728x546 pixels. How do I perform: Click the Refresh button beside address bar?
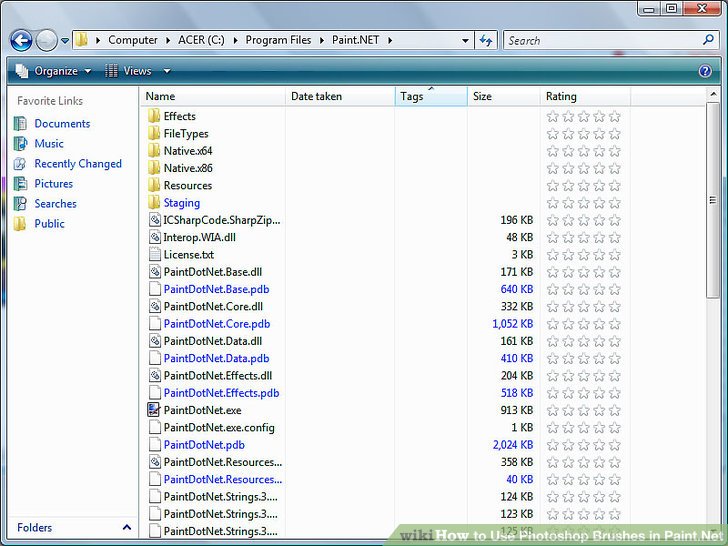click(486, 41)
